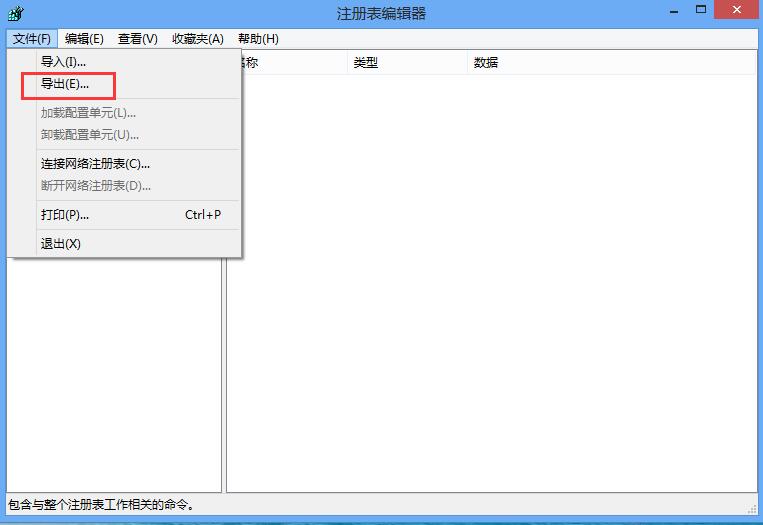Click the grayed 断开网络注册表(D)... entry

pos(124,186)
